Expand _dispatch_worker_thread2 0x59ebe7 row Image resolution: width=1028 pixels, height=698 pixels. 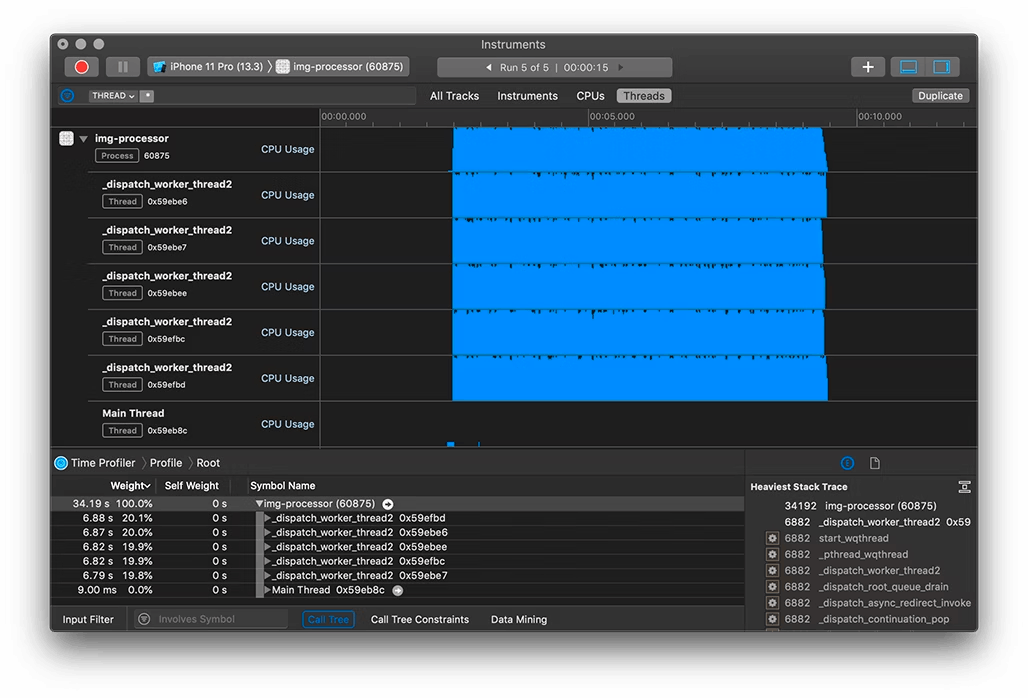[x=267, y=575]
